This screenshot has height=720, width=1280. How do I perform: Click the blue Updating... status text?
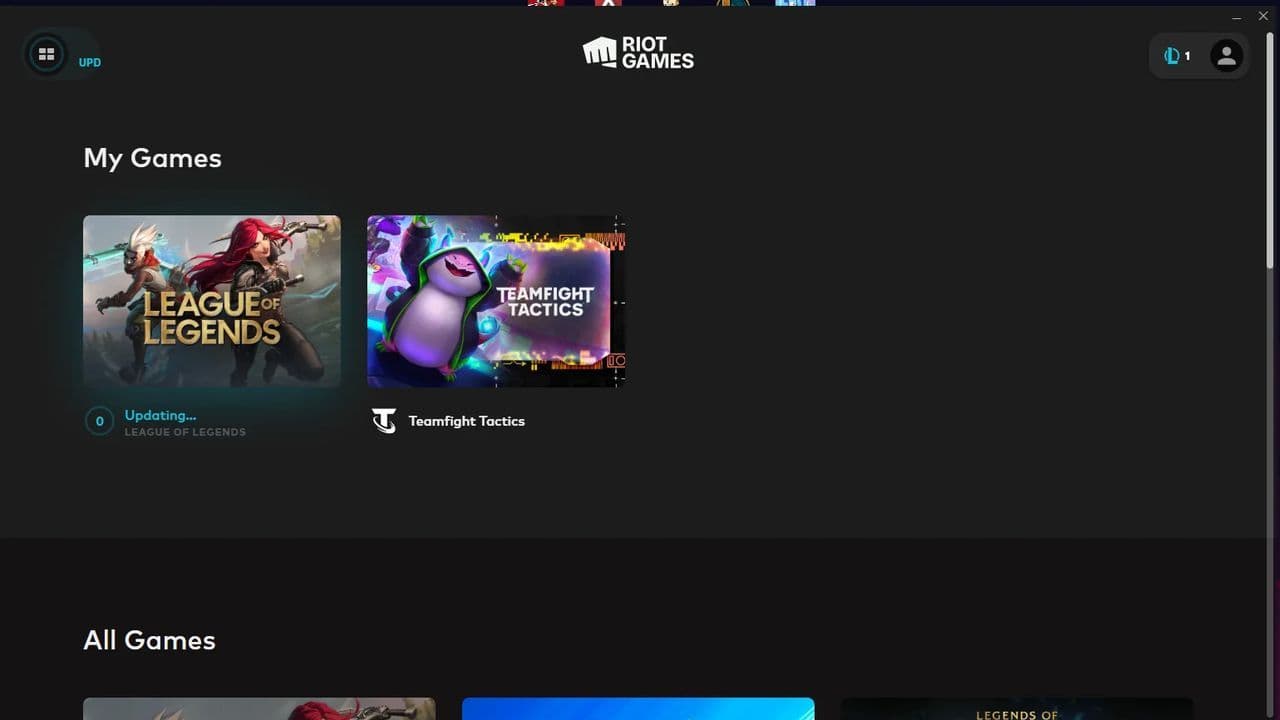[x=160, y=415]
